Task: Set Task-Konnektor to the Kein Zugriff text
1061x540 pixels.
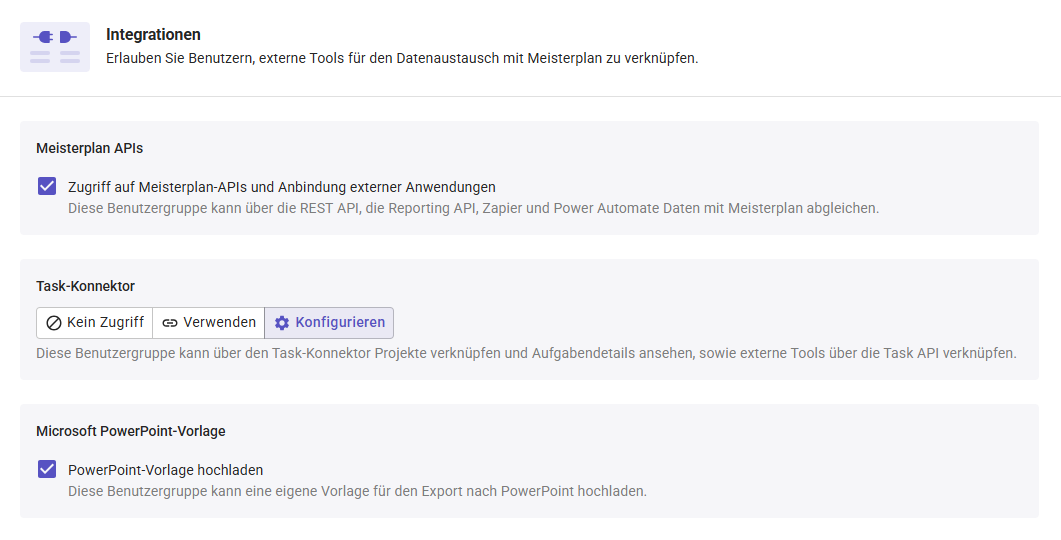Action: pyautogui.click(x=105, y=323)
